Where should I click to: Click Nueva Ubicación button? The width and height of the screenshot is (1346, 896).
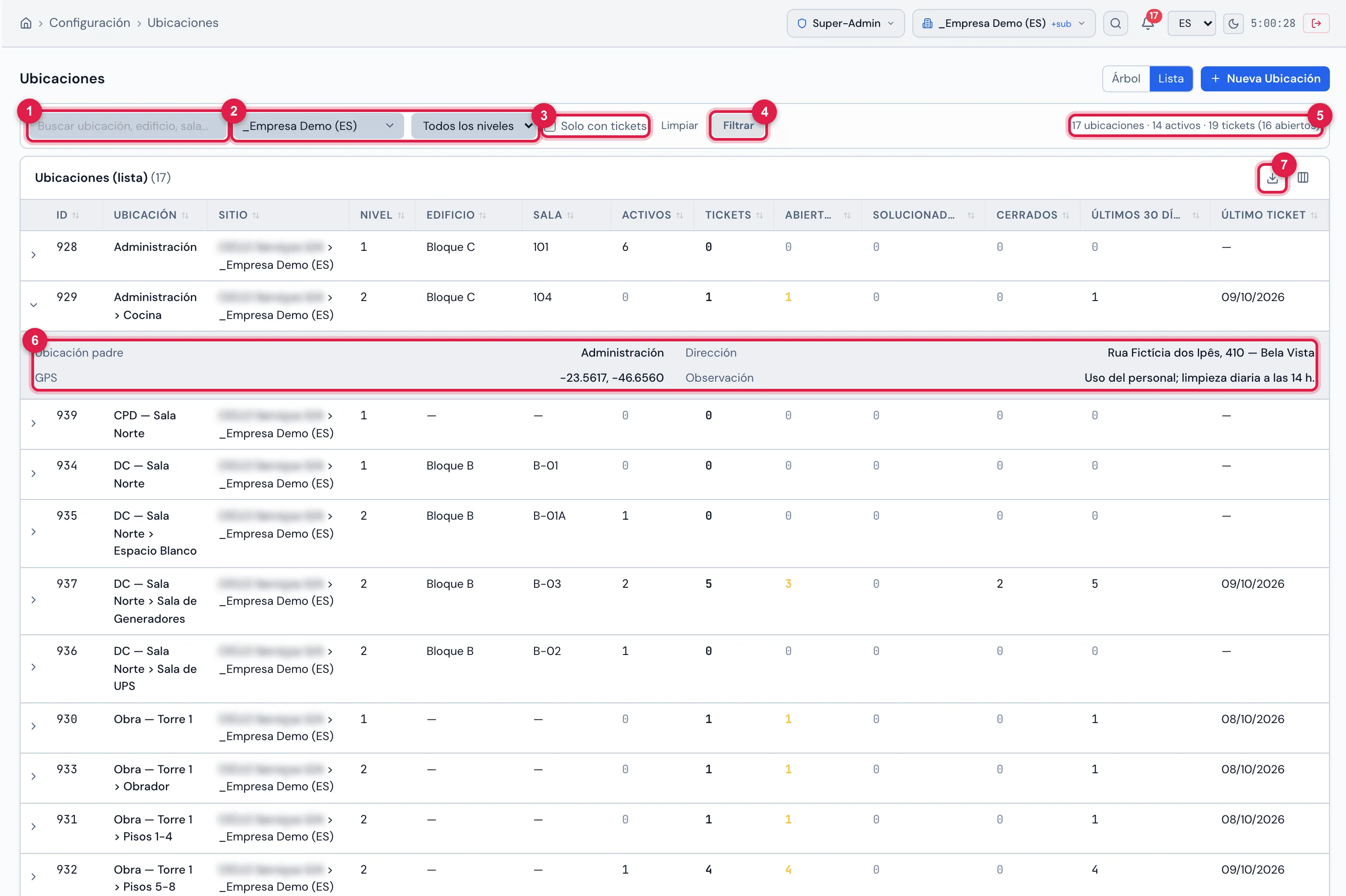[1264, 79]
